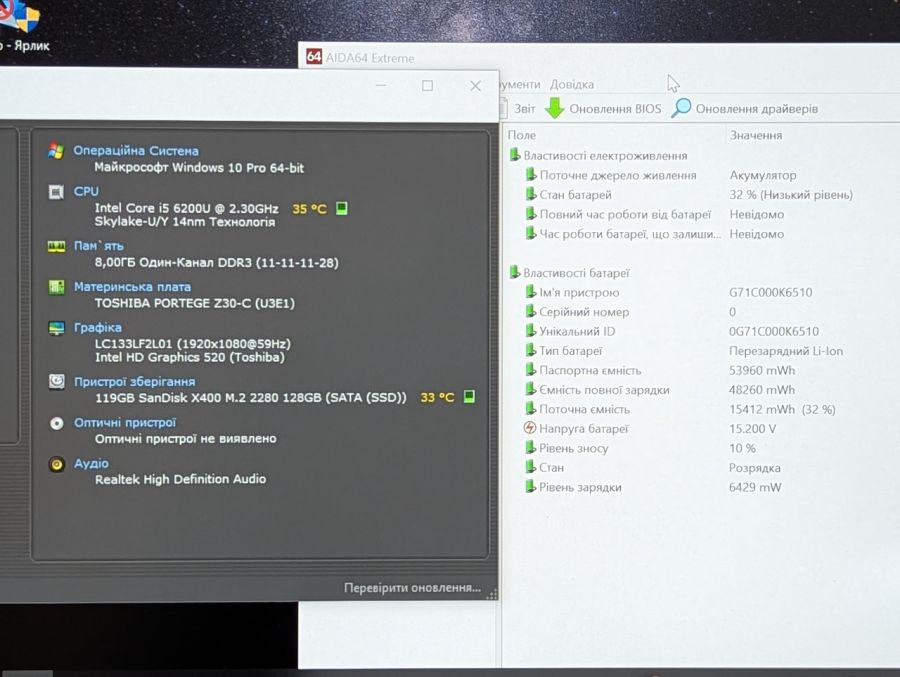Click the red voltage icon beside Напруга батареї
900x677 pixels.
tap(530, 428)
